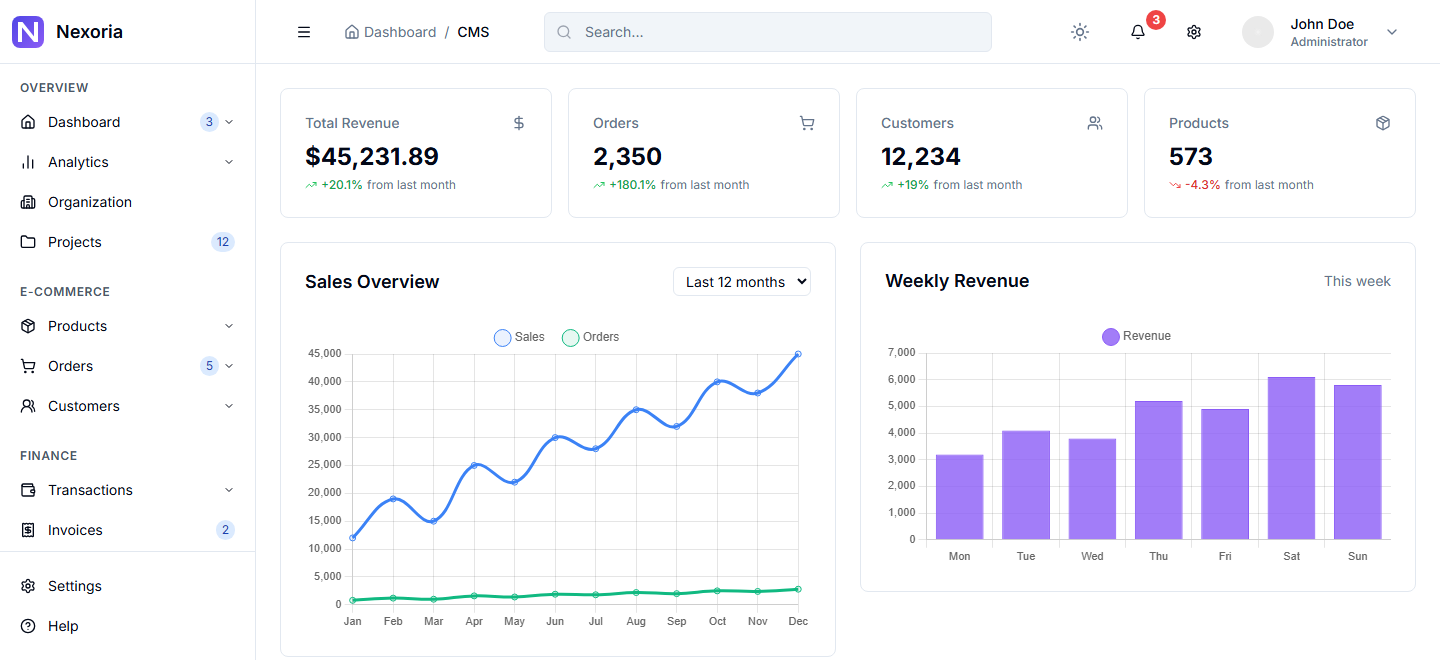
Task: Focus the Search input field
Action: pos(768,32)
